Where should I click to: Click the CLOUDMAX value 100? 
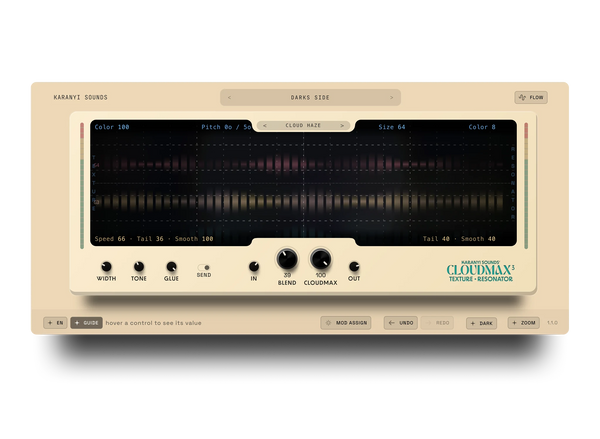tap(321, 275)
